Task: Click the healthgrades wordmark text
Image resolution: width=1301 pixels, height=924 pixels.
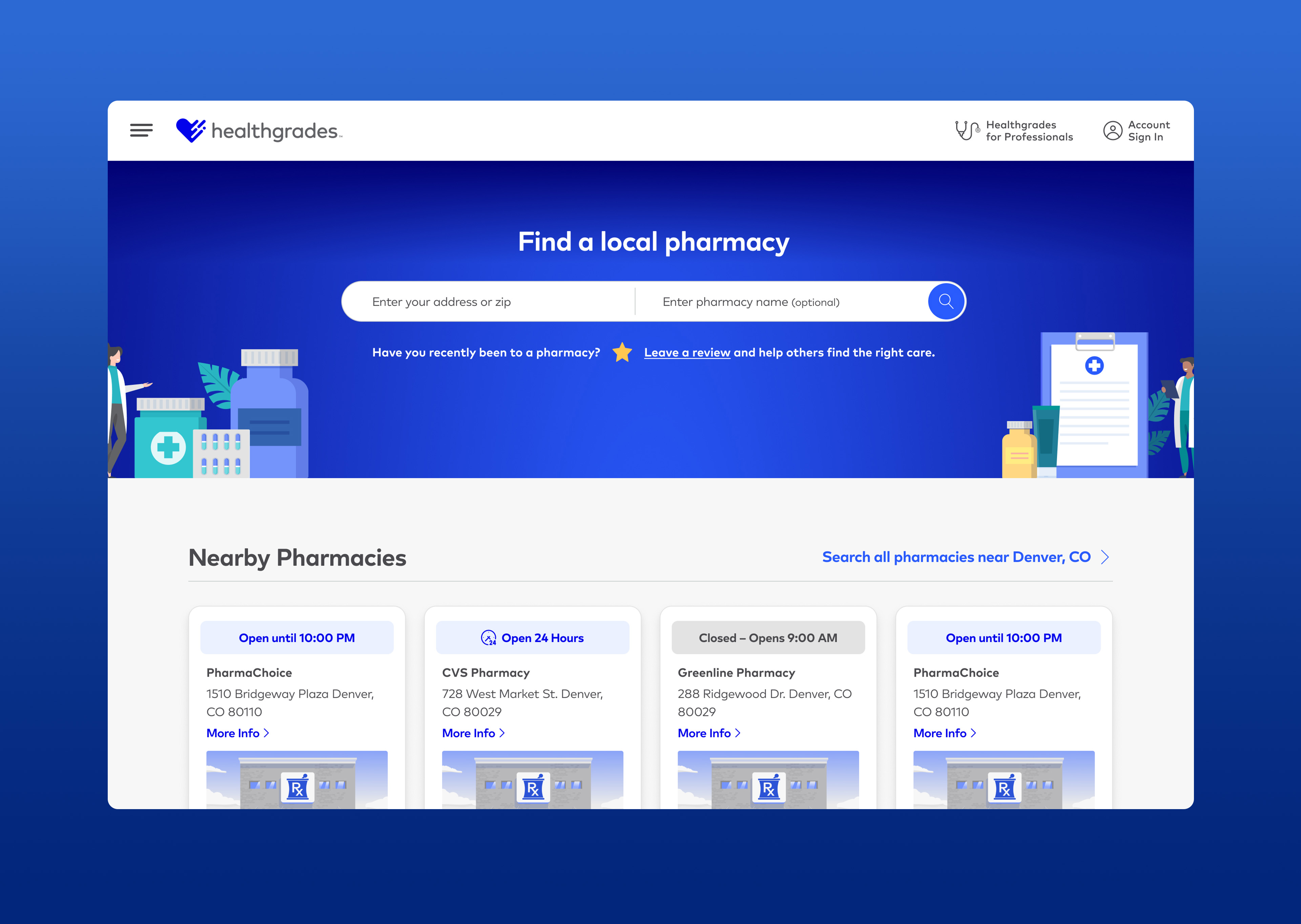Action: tap(276, 131)
